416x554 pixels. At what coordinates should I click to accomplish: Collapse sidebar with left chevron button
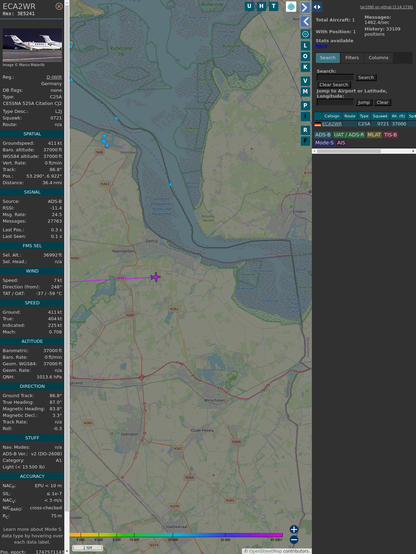[305, 22]
